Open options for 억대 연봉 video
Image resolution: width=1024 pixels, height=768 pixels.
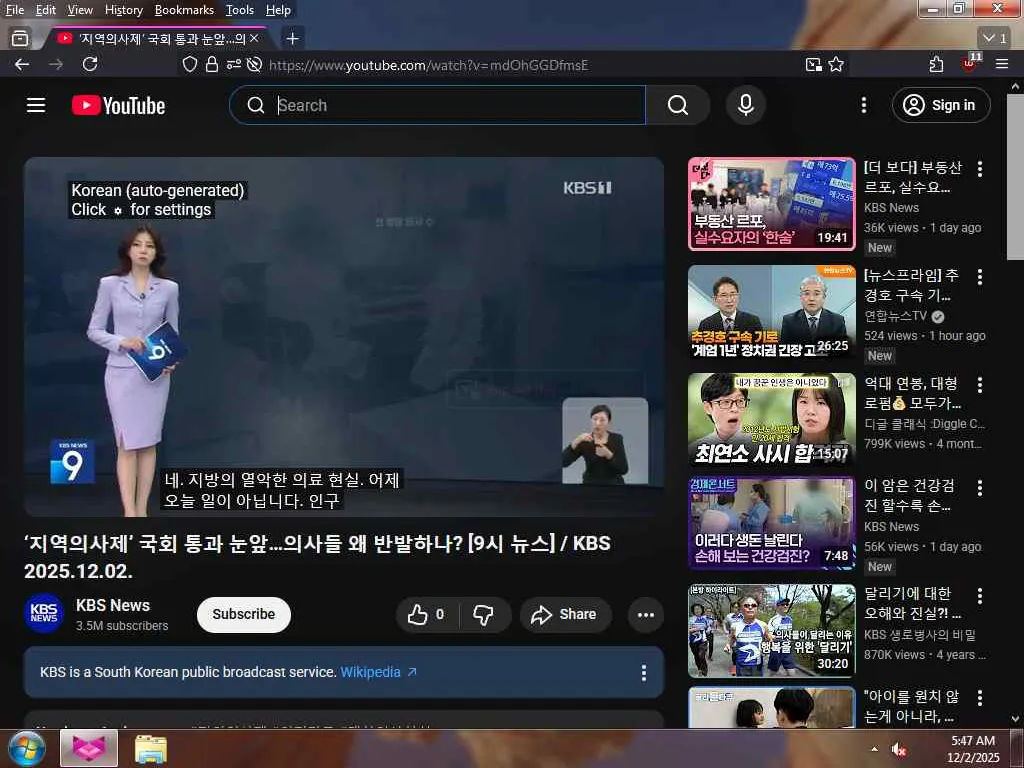[980, 385]
